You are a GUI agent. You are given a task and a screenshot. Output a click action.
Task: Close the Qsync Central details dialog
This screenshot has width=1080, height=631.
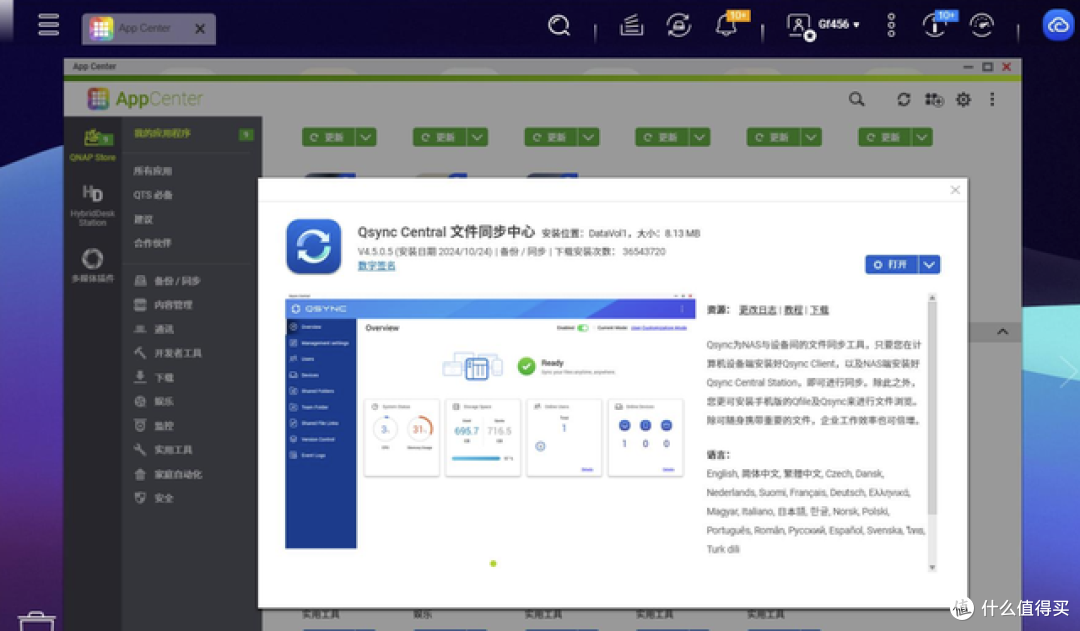955,190
